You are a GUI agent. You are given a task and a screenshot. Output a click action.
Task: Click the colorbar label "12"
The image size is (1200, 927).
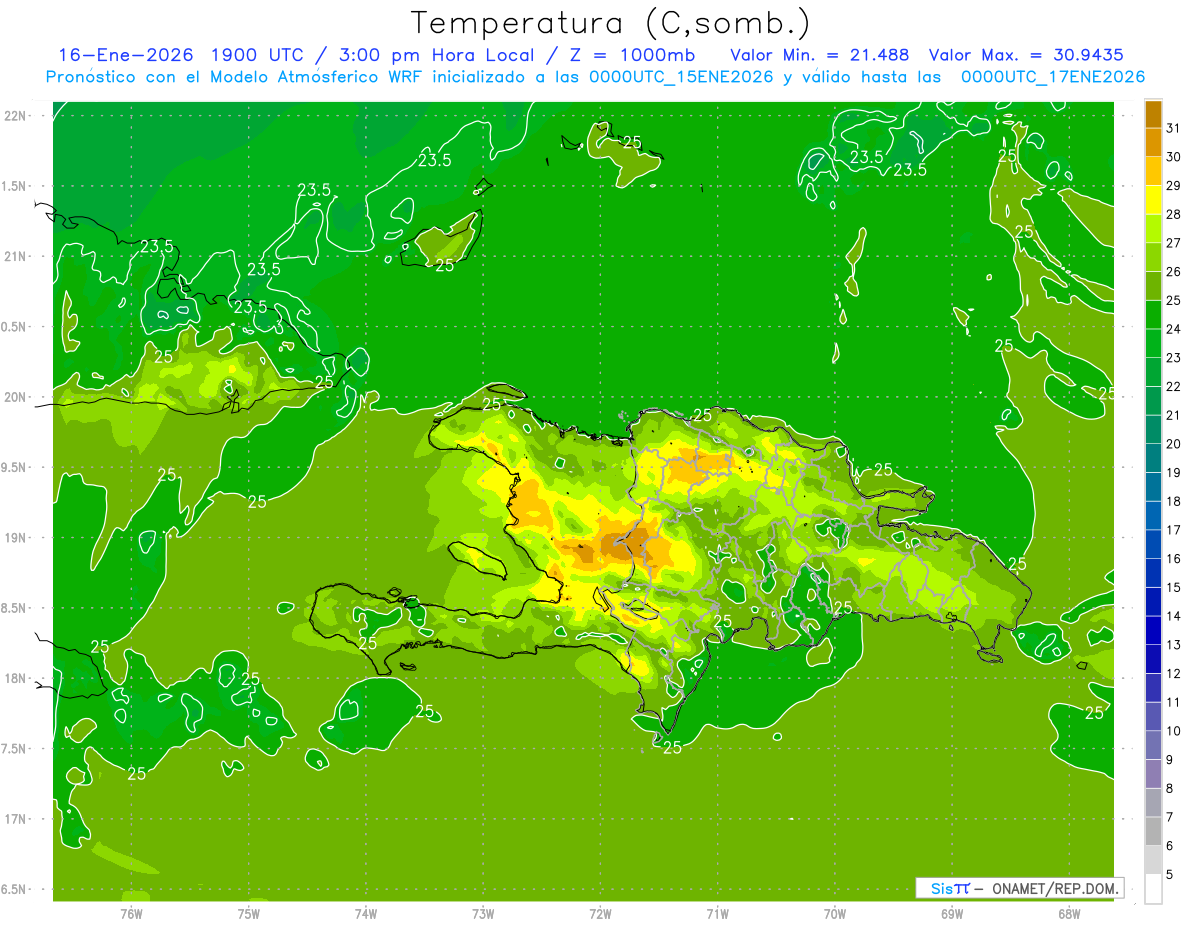tap(1174, 673)
